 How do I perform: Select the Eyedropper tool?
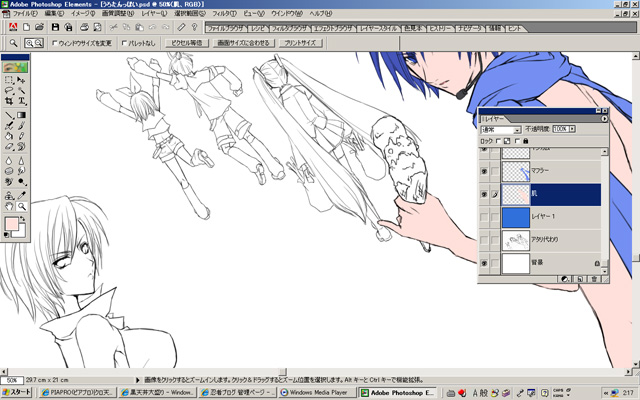click(21, 196)
